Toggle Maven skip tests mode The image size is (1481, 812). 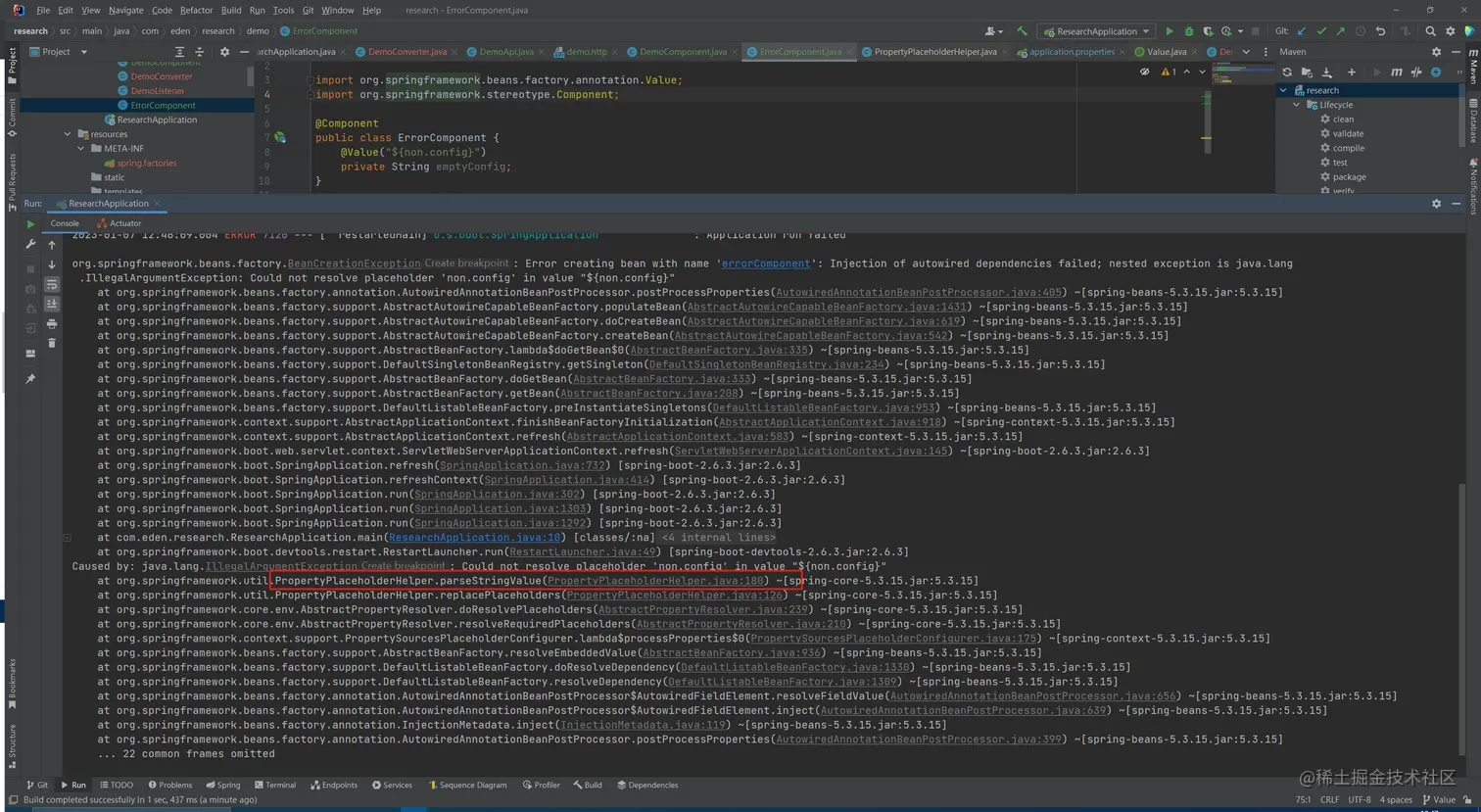1436,72
